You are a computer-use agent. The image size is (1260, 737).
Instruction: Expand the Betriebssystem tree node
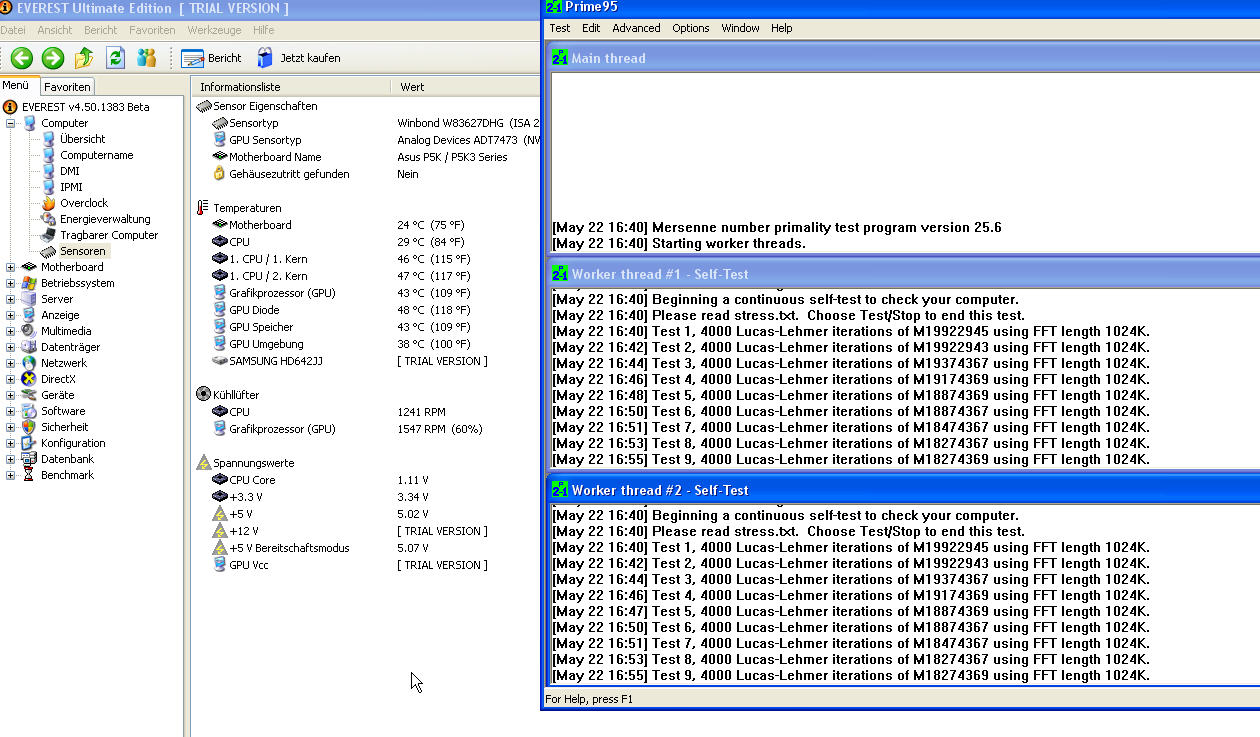[11, 283]
